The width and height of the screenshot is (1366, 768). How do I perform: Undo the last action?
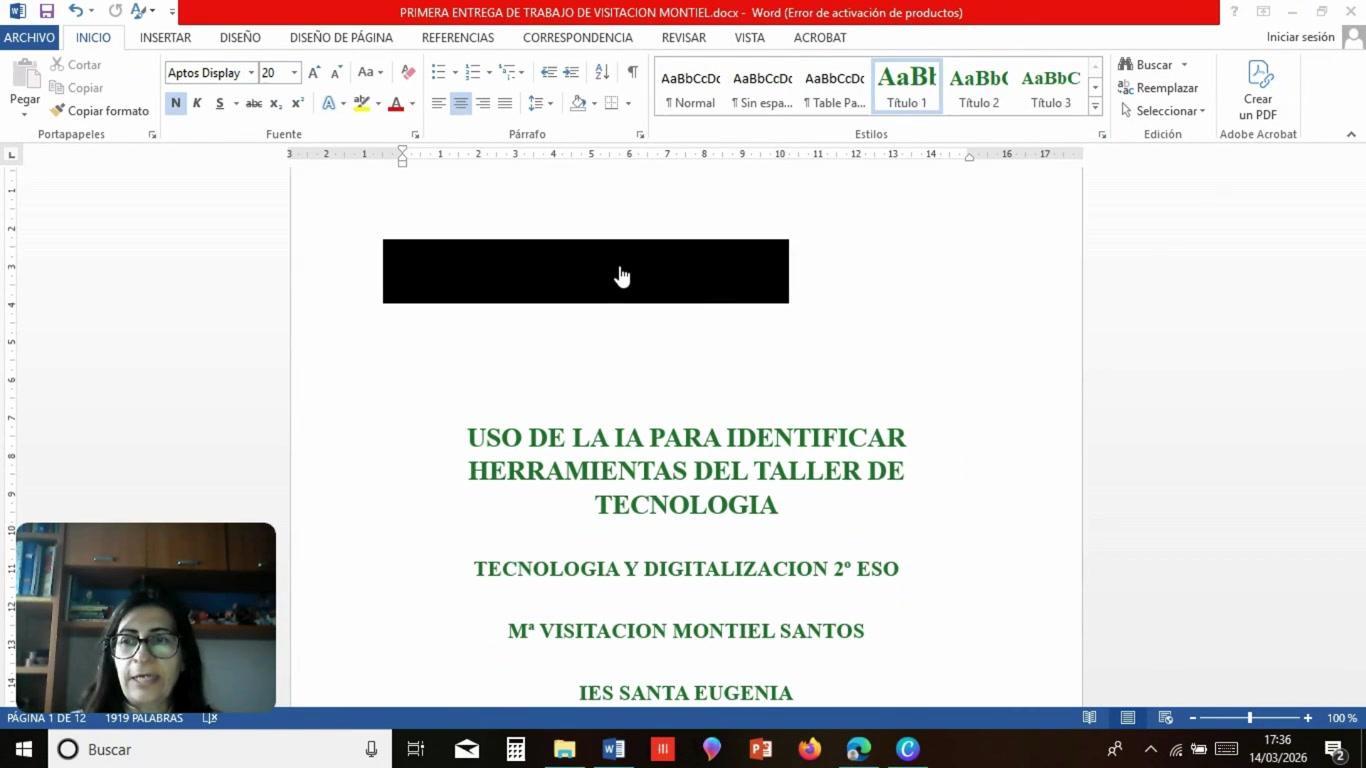tap(76, 12)
